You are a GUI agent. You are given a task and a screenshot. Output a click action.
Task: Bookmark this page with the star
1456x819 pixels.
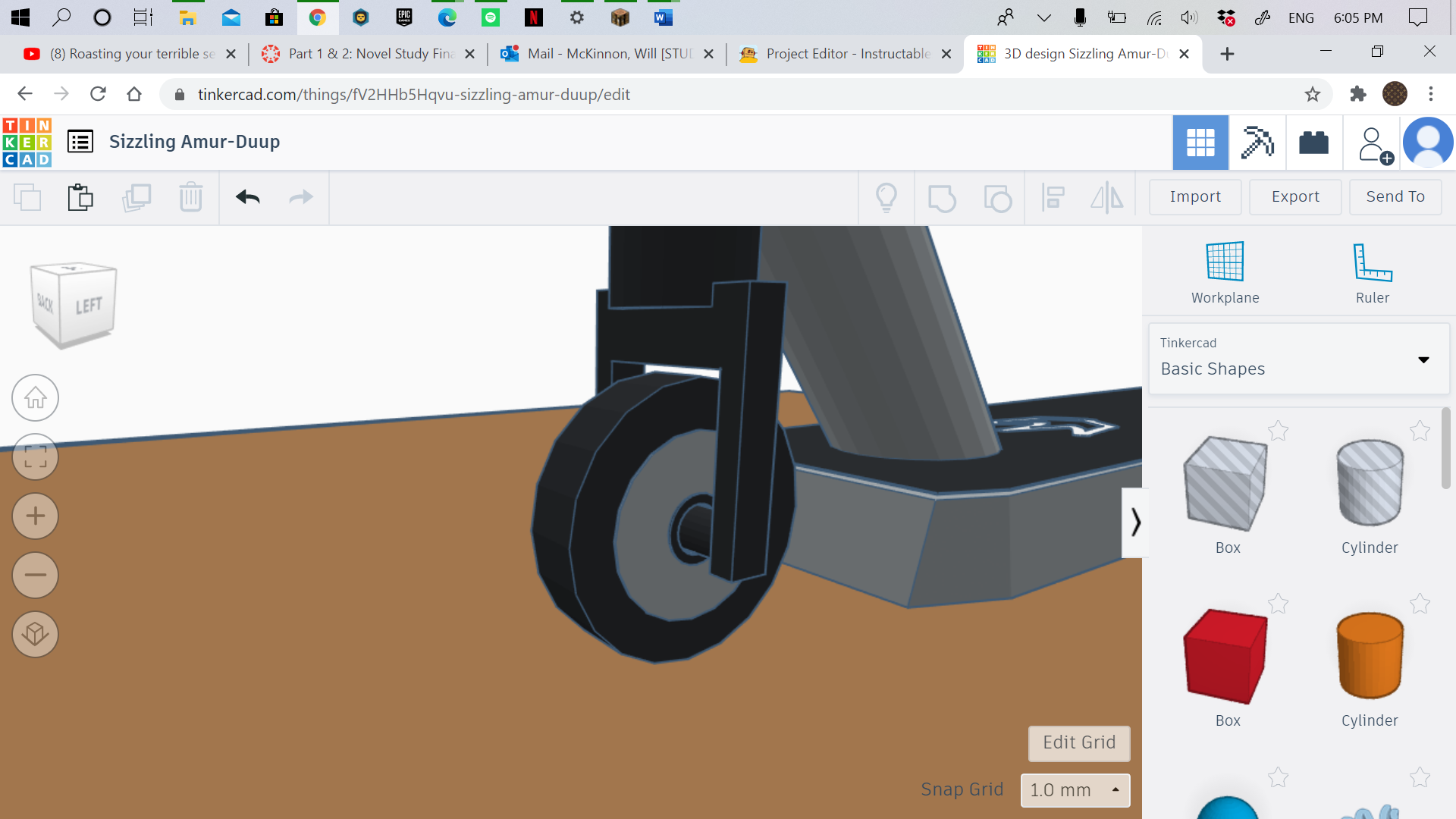click(x=1313, y=94)
